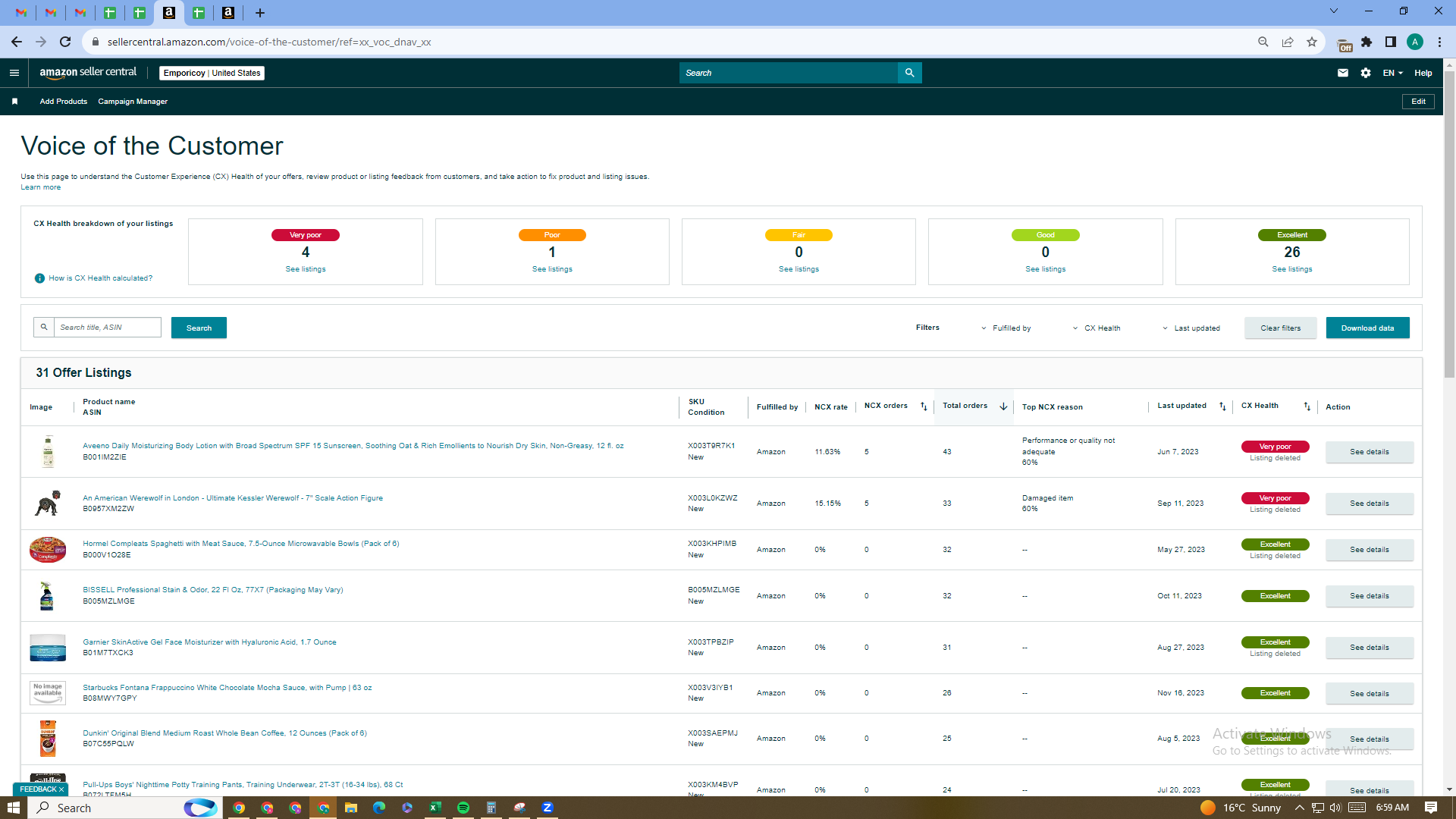Click See details for the Werewolf action figure
This screenshot has width=1456, height=819.
pyautogui.click(x=1370, y=504)
